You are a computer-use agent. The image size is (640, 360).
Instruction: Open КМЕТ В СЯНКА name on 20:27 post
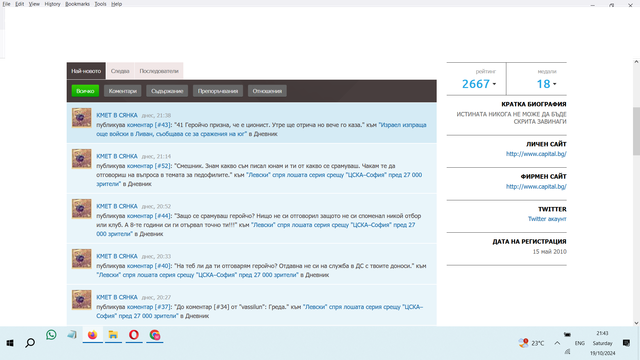pos(117,297)
